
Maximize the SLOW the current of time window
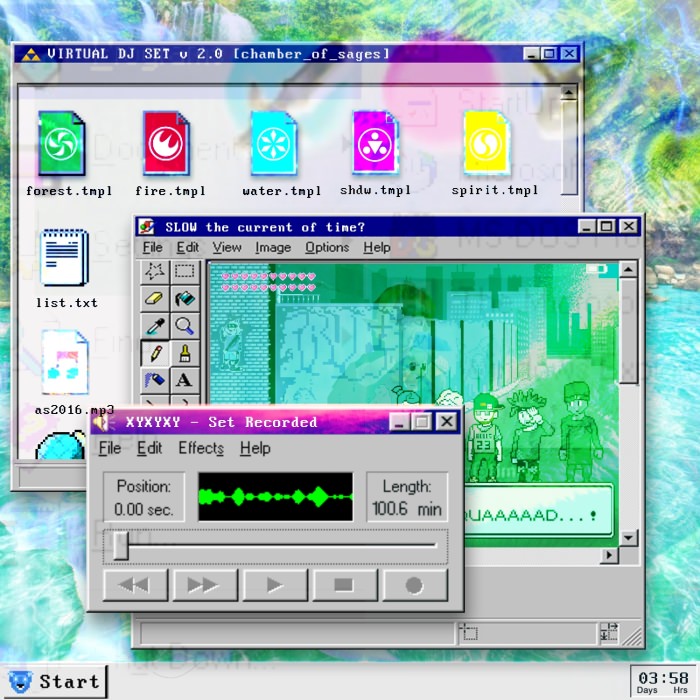606,226
